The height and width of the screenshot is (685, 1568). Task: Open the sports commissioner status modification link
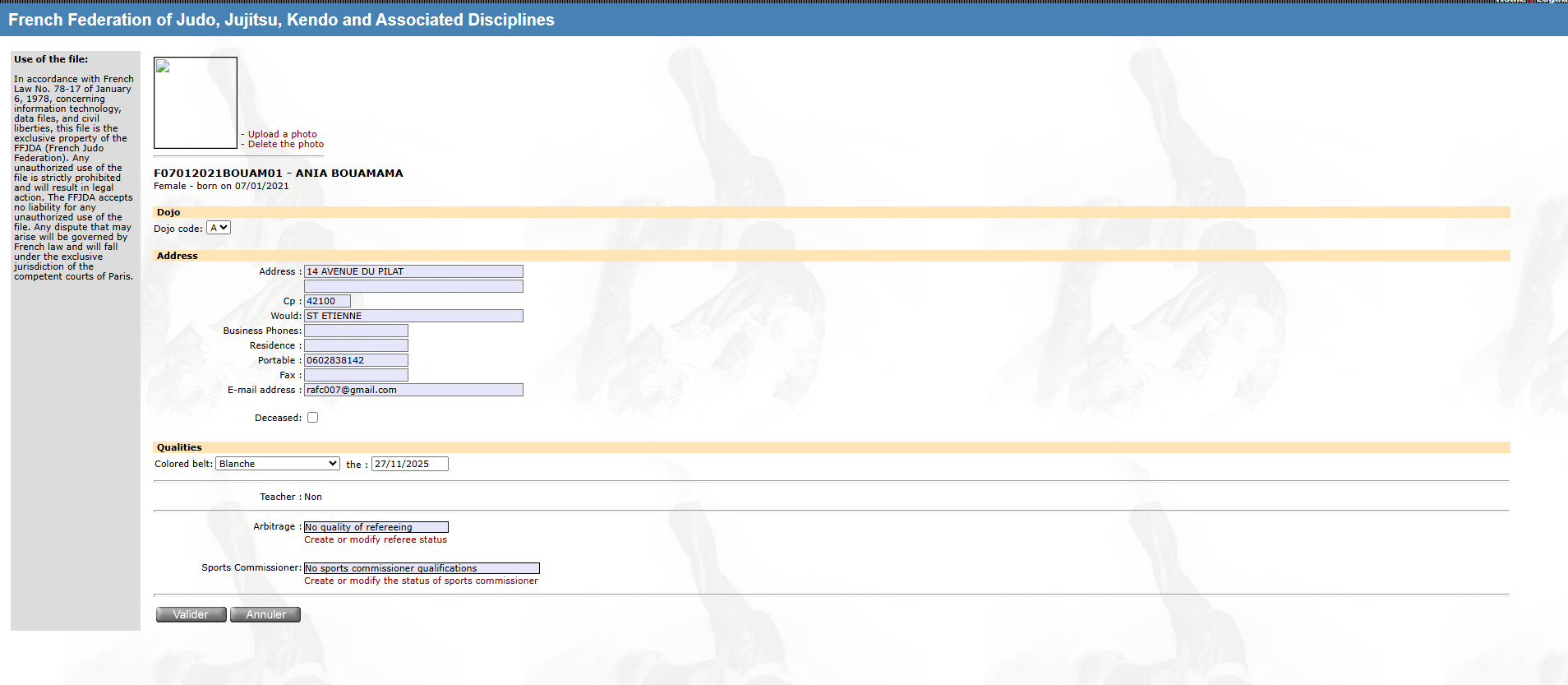pos(421,581)
